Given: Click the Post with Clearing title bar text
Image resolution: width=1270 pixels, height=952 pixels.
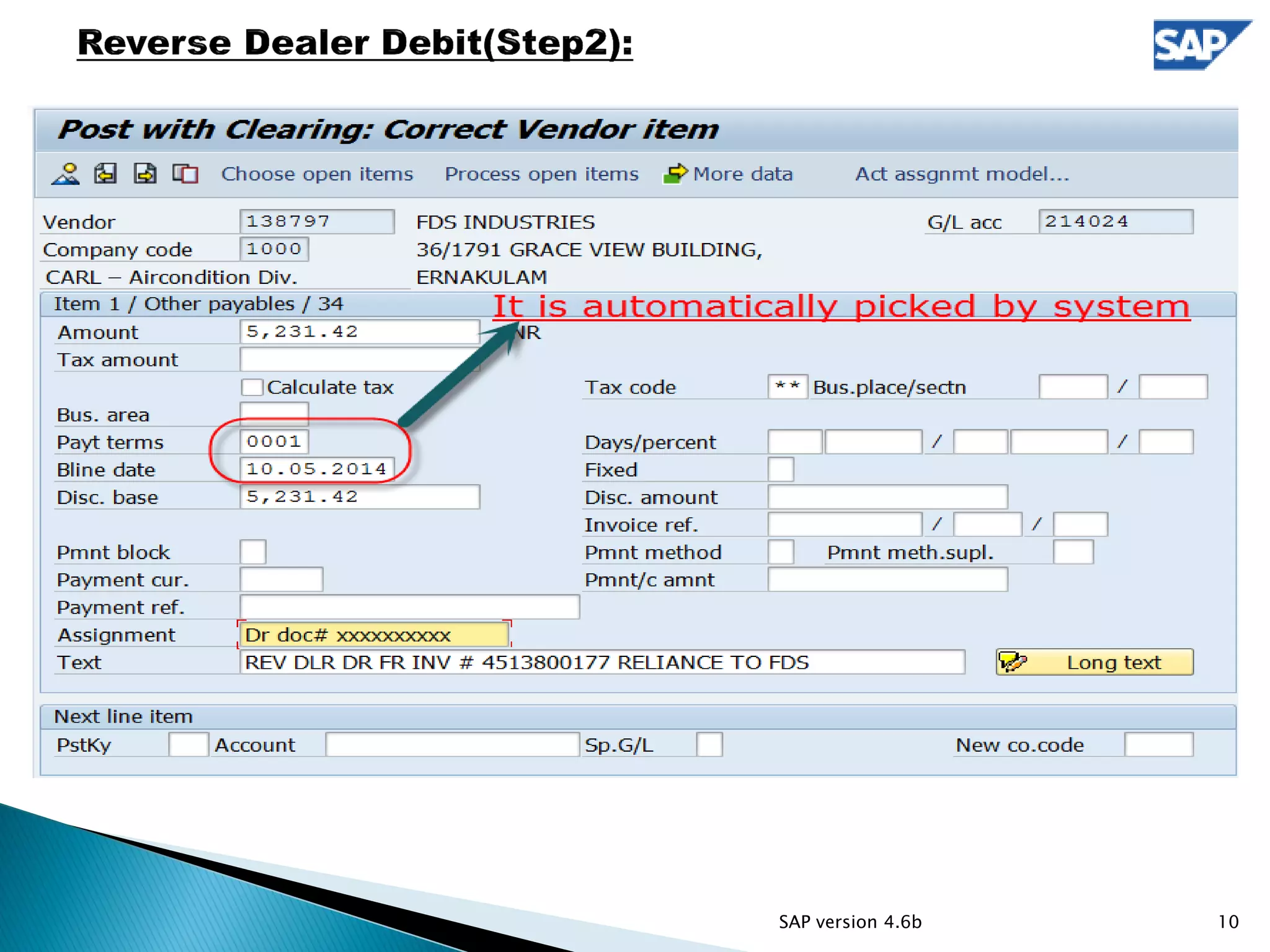Looking at the screenshot, I should 388,130.
